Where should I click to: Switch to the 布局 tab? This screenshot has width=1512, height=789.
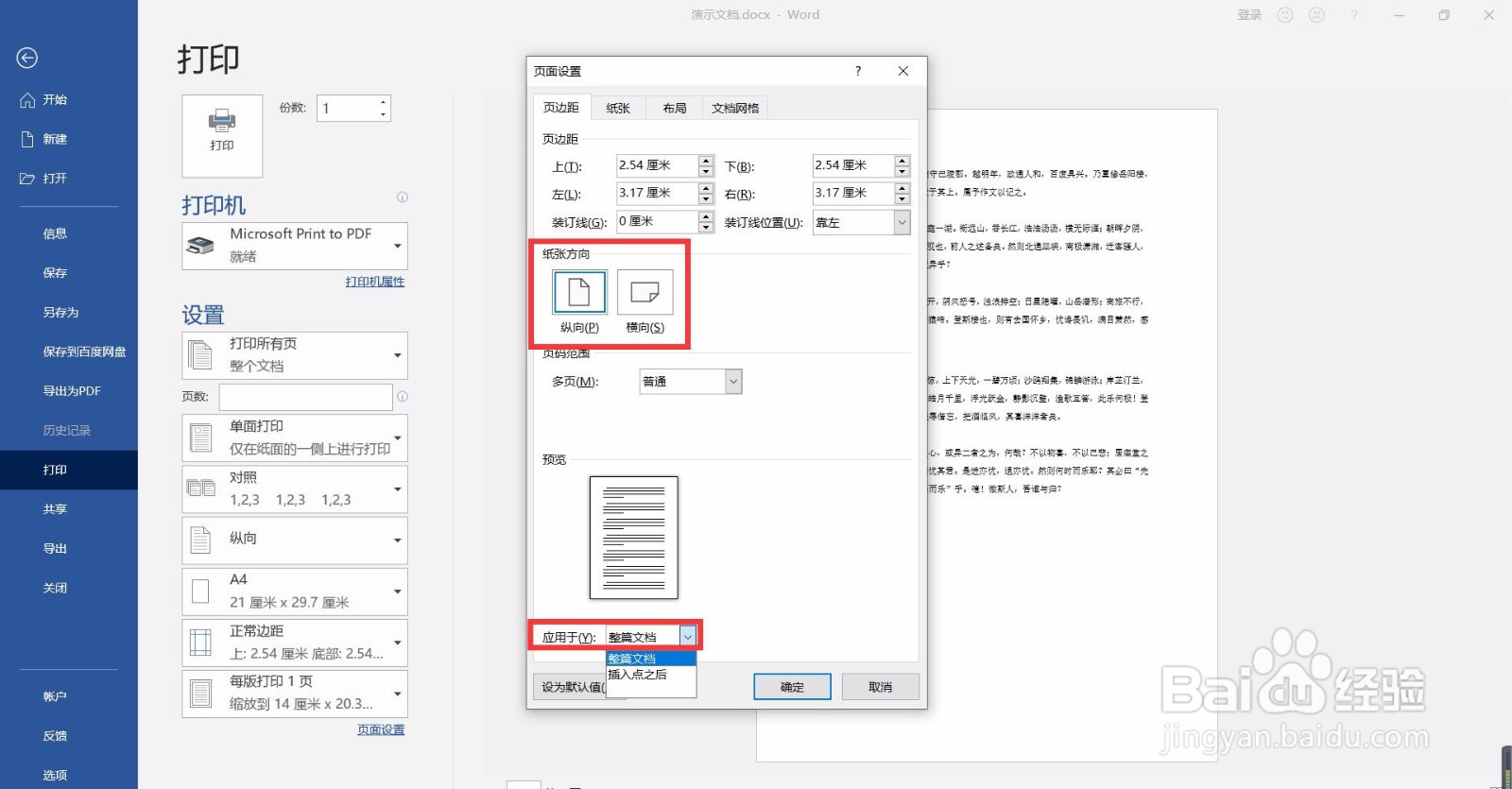click(x=675, y=109)
